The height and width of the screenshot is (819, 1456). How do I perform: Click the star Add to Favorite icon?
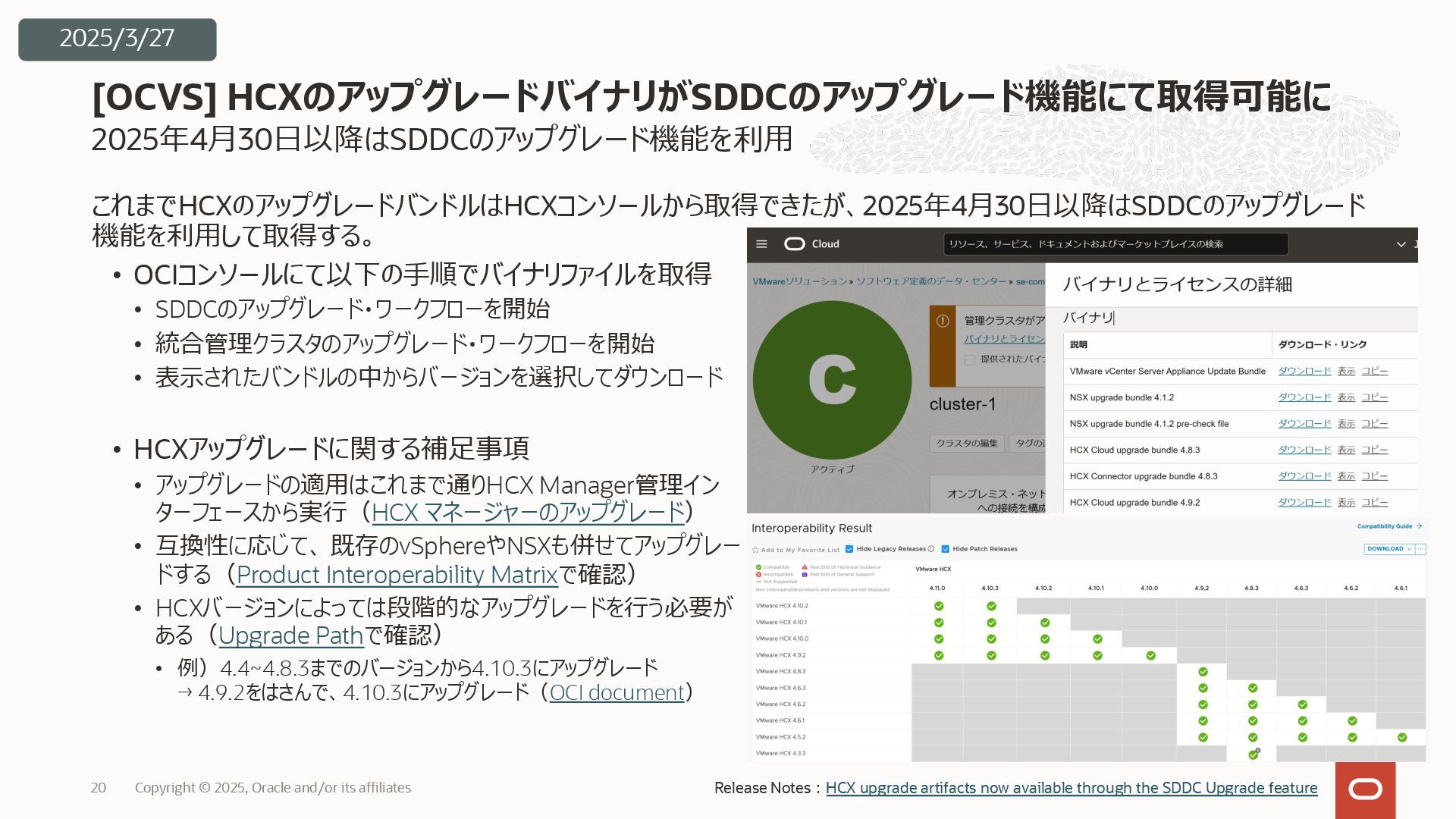755,550
